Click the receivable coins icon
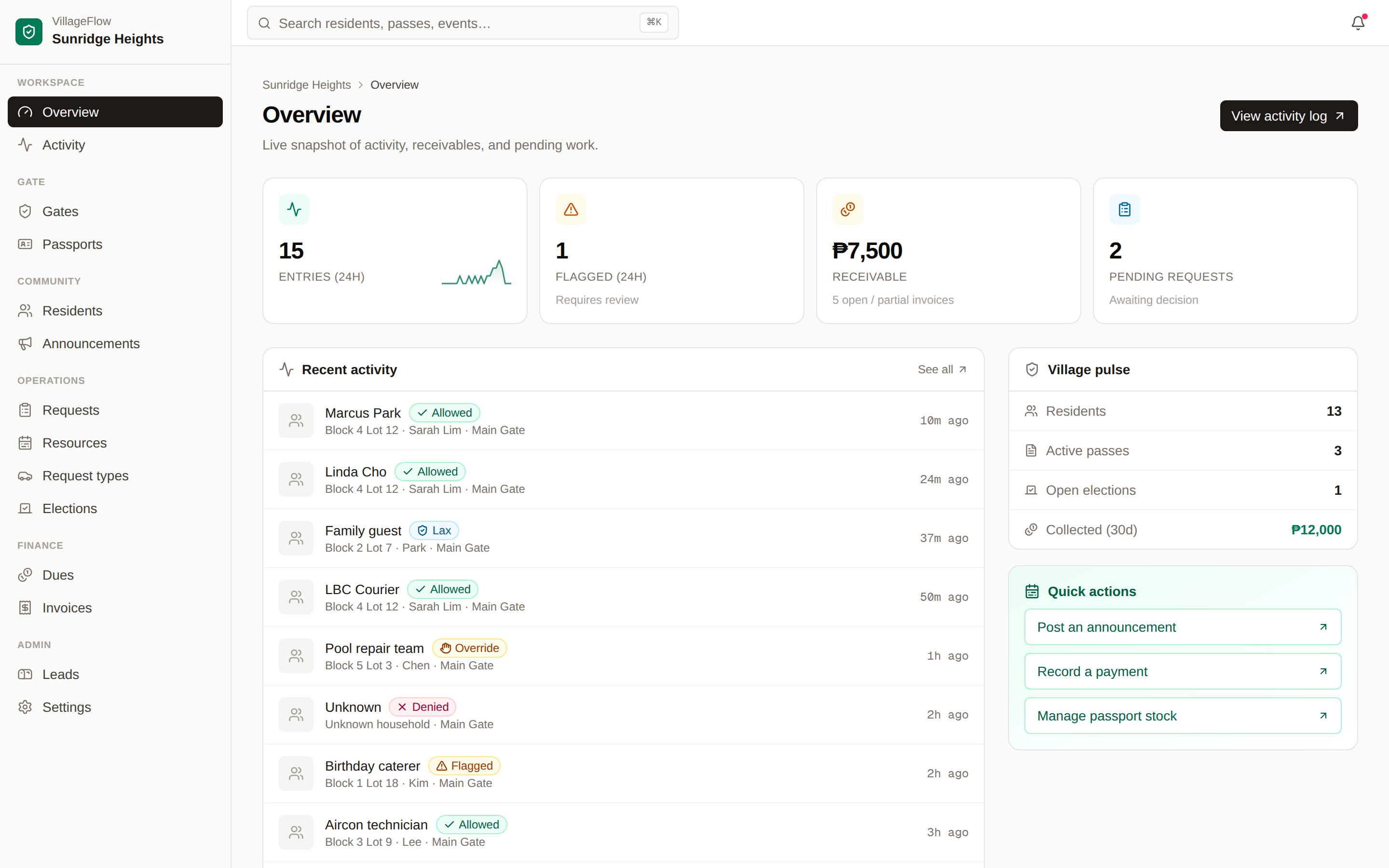 click(x=848, y=210)
